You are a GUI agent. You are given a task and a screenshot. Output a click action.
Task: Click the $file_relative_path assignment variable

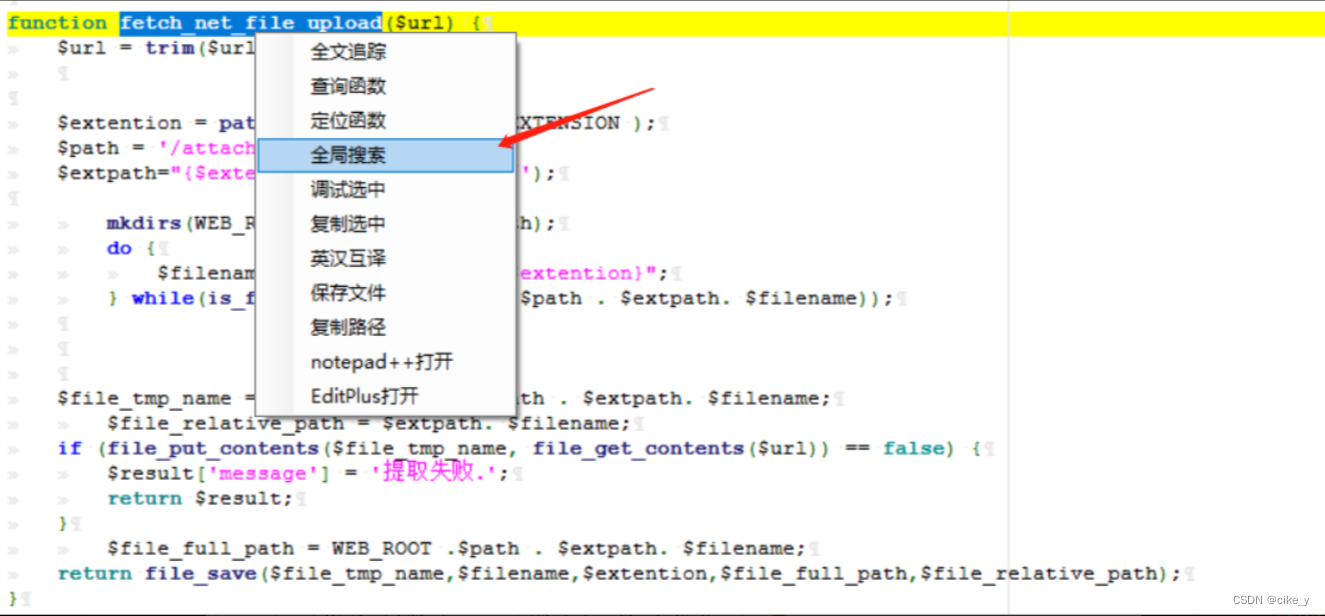[x=225, y=423]
